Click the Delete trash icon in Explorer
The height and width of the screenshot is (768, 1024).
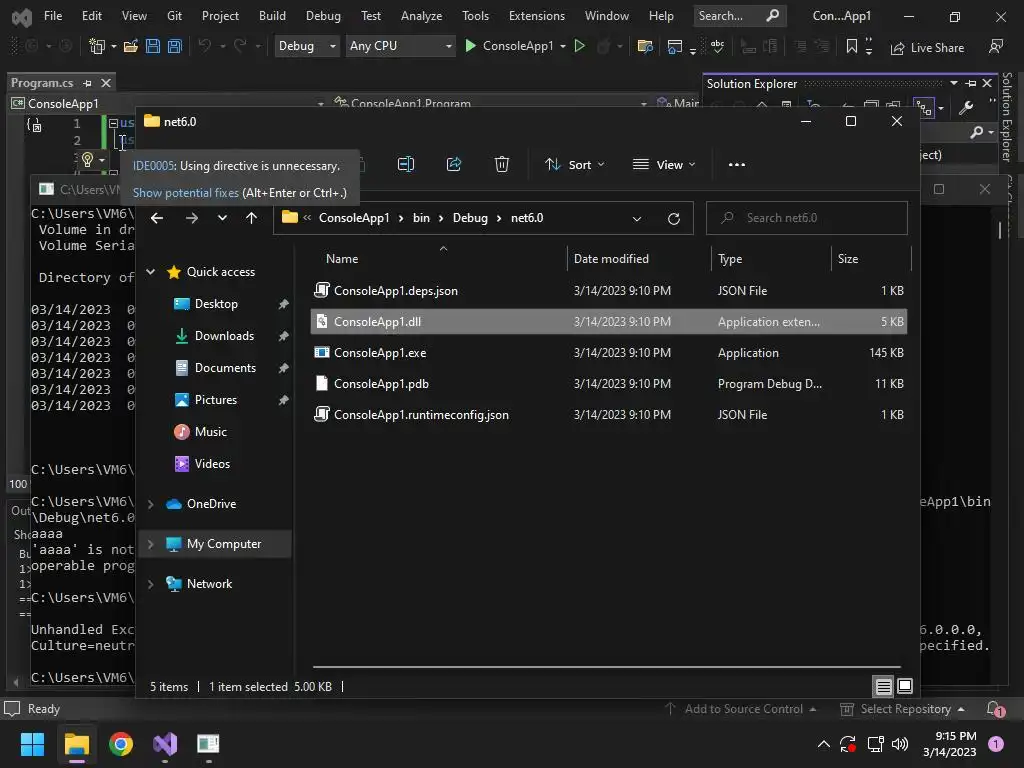pos(502,164)
